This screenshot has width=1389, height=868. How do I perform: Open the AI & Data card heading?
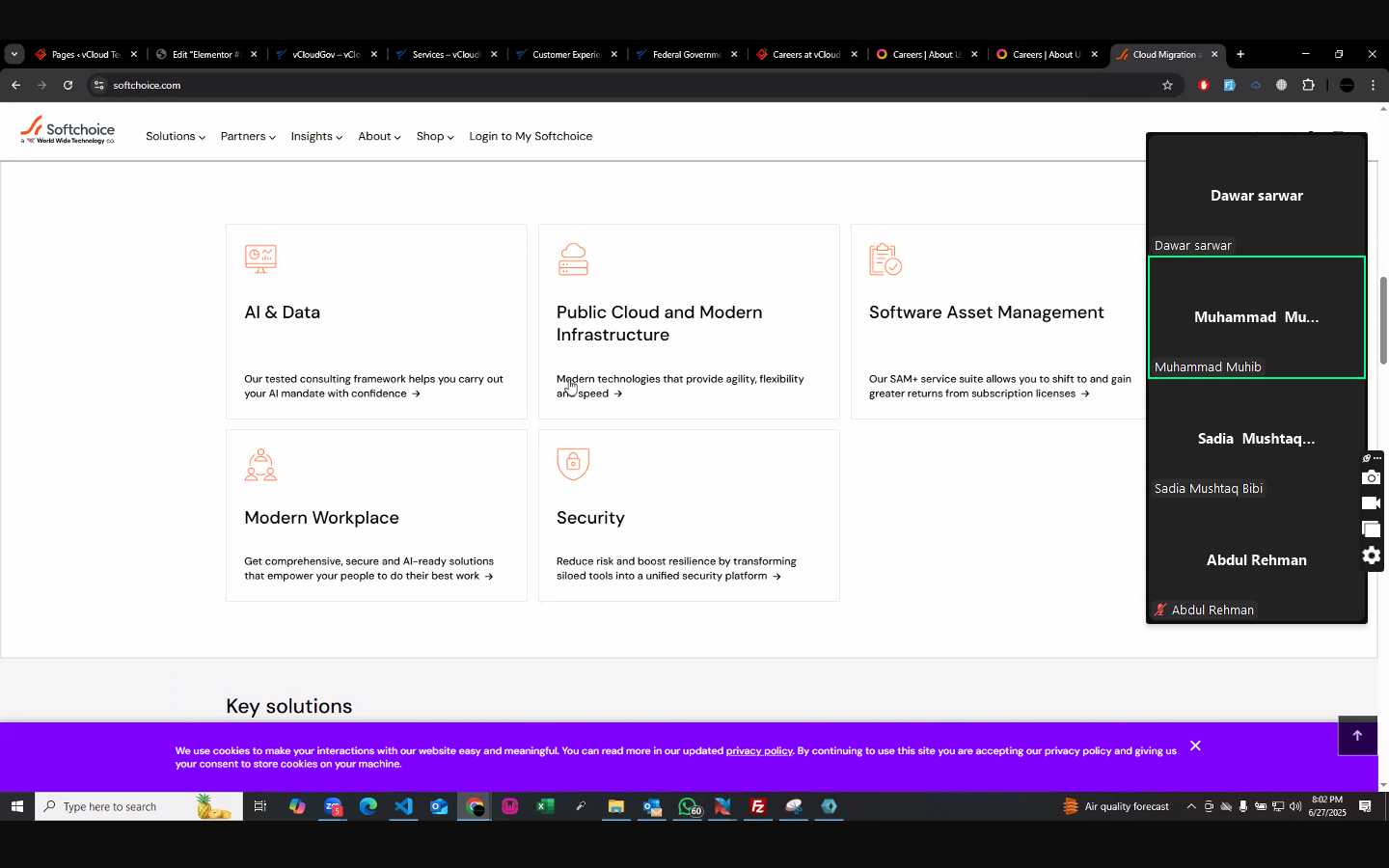282,312
